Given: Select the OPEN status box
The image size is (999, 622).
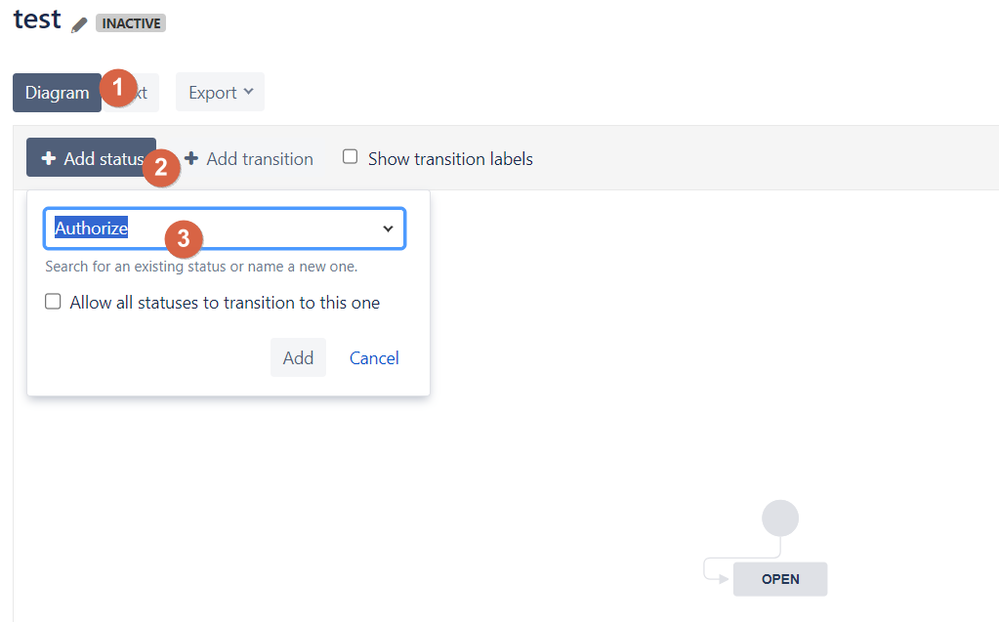Looking at the screenshot, I should 780,579.
